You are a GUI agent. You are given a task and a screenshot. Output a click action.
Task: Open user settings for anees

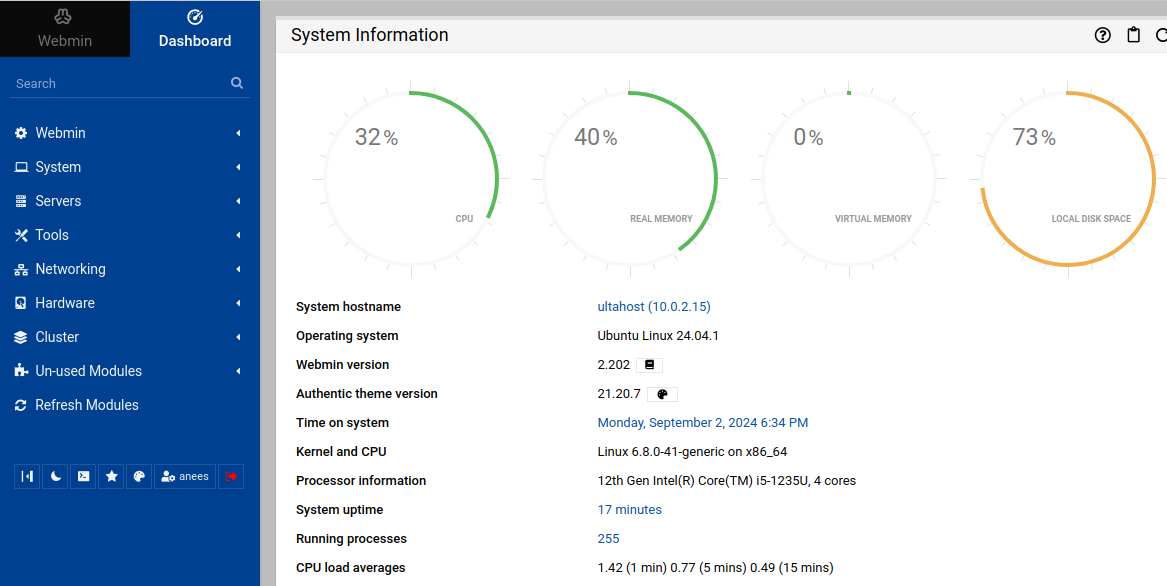(x=184, y=476)
